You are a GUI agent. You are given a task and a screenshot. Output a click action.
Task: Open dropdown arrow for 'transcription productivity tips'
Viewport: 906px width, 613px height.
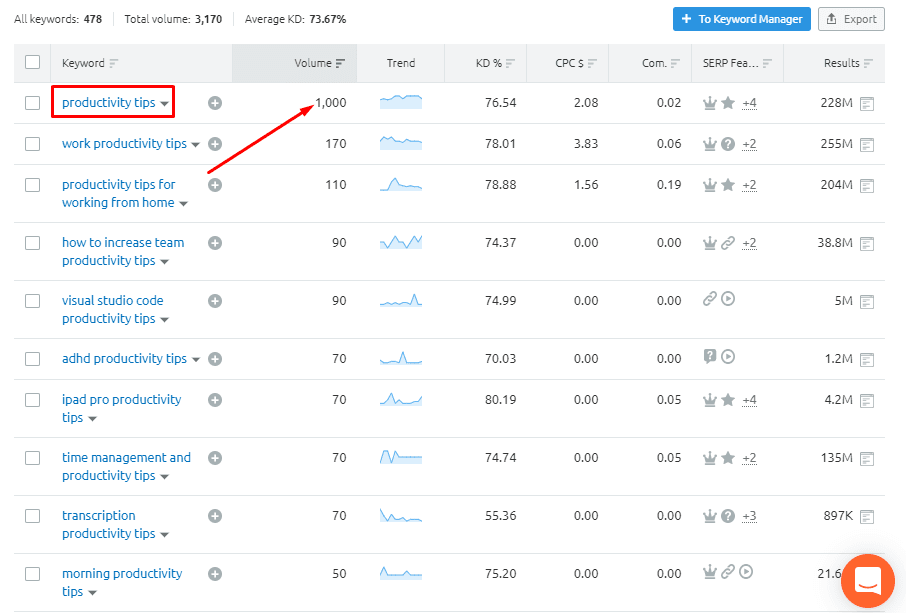click(165, 535)
